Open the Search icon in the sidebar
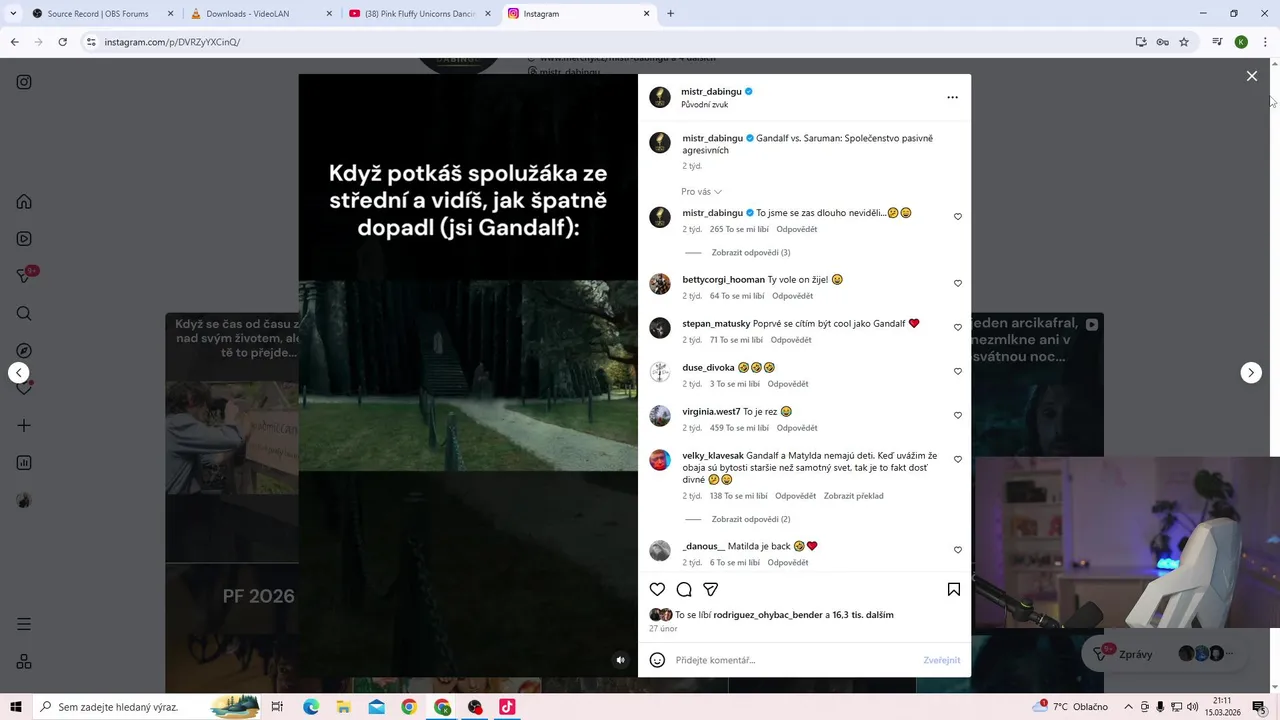 [24, 313]
